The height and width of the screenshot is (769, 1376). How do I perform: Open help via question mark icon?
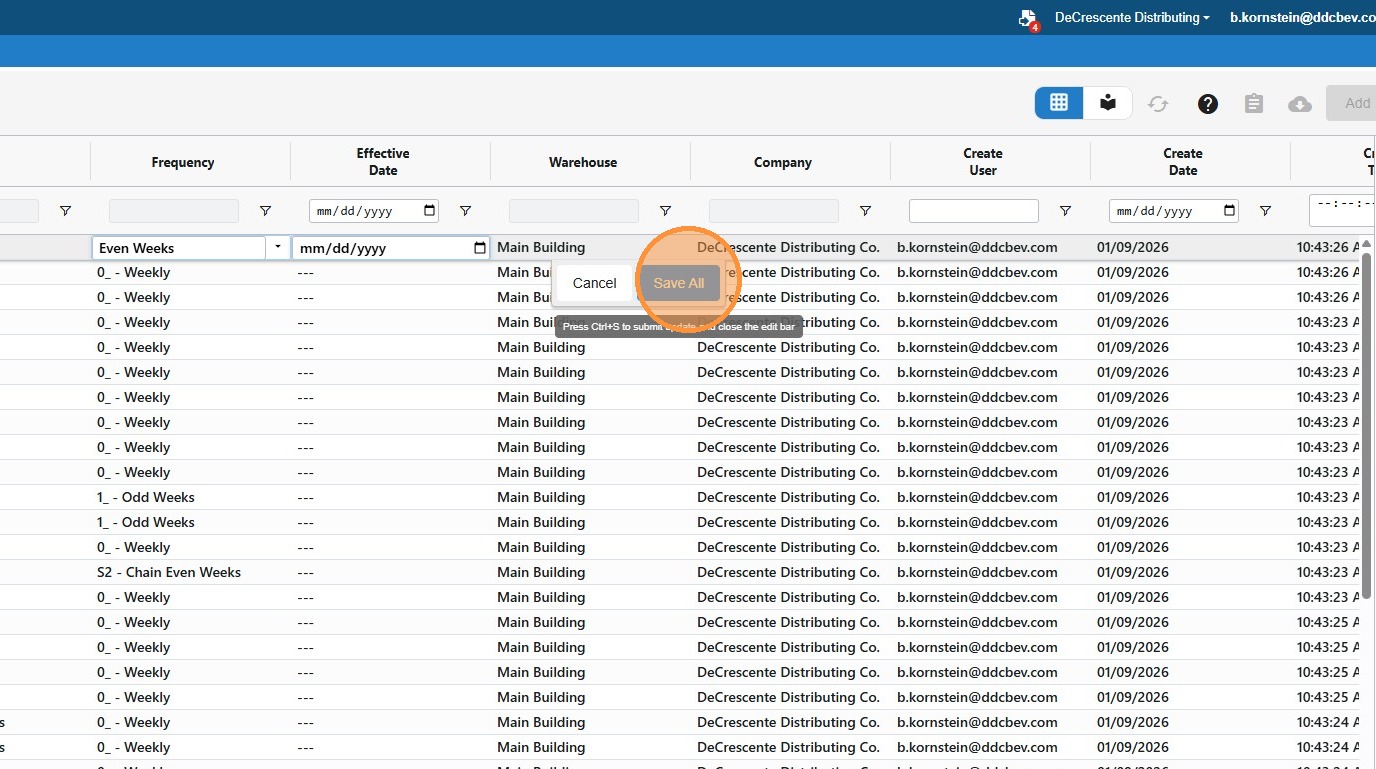1208,104
